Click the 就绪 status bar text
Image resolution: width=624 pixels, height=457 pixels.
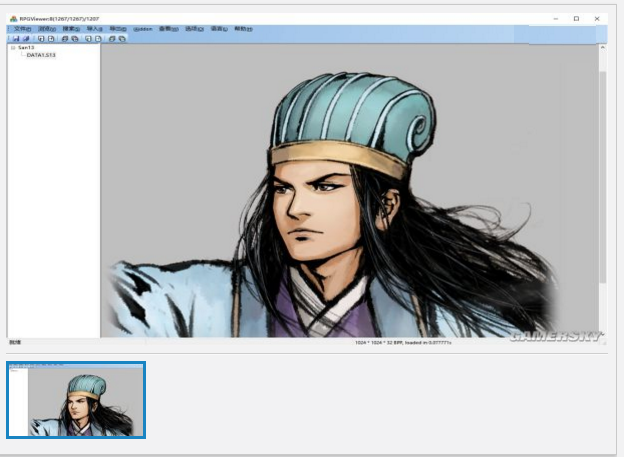pos(15,342)
